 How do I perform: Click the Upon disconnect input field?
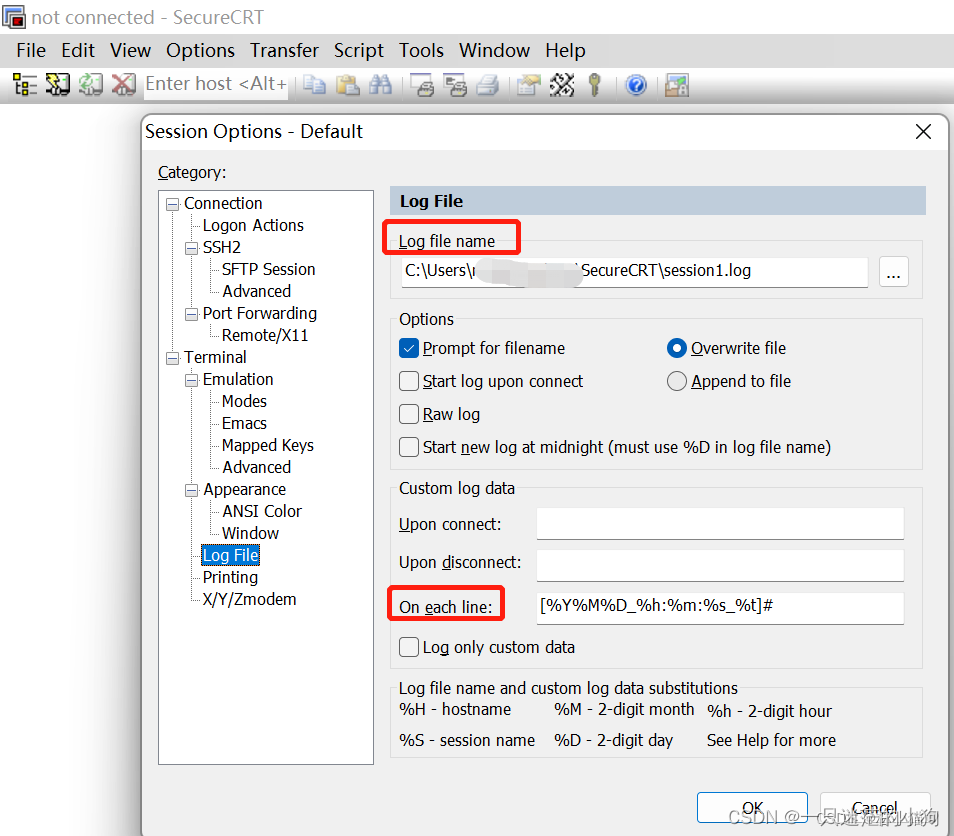point(720,565)
